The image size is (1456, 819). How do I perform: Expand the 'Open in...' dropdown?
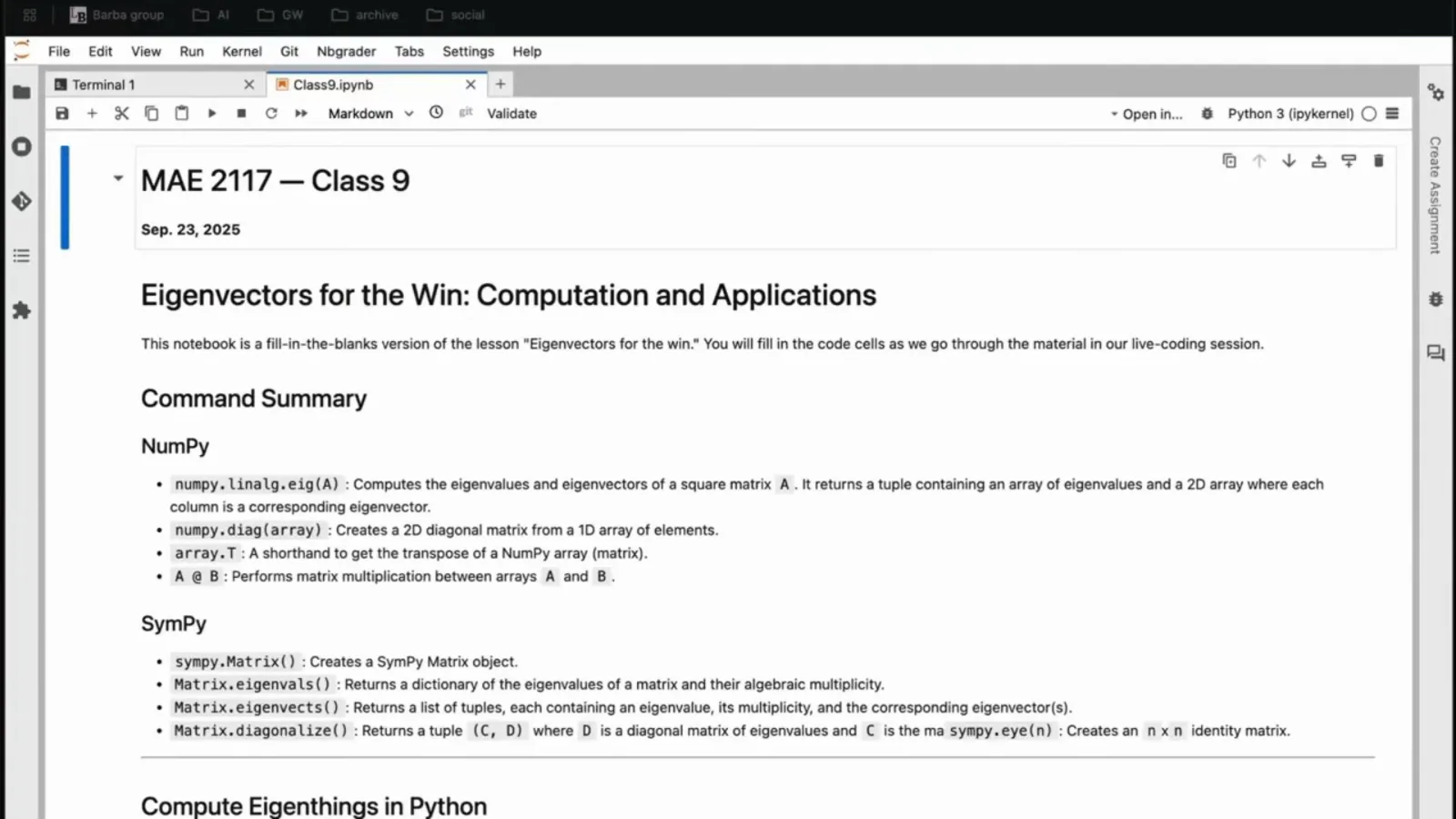(1146, 114)
